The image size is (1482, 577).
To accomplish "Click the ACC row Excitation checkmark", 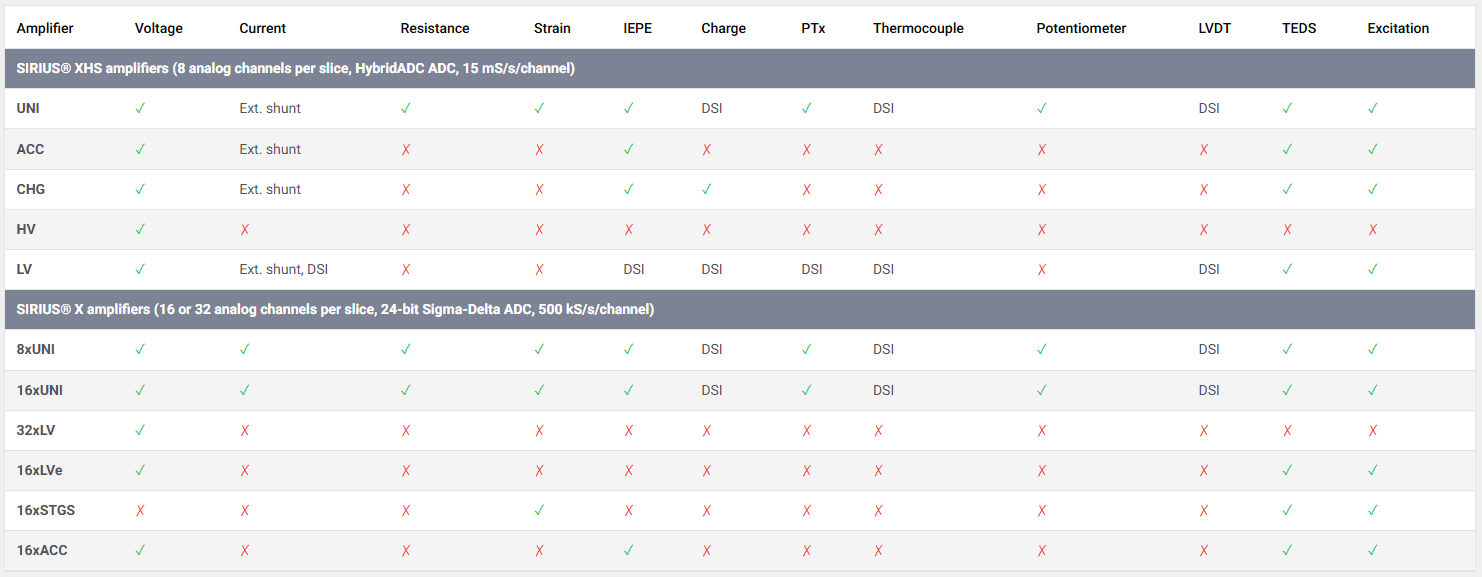I will (x=1373, y=149).
